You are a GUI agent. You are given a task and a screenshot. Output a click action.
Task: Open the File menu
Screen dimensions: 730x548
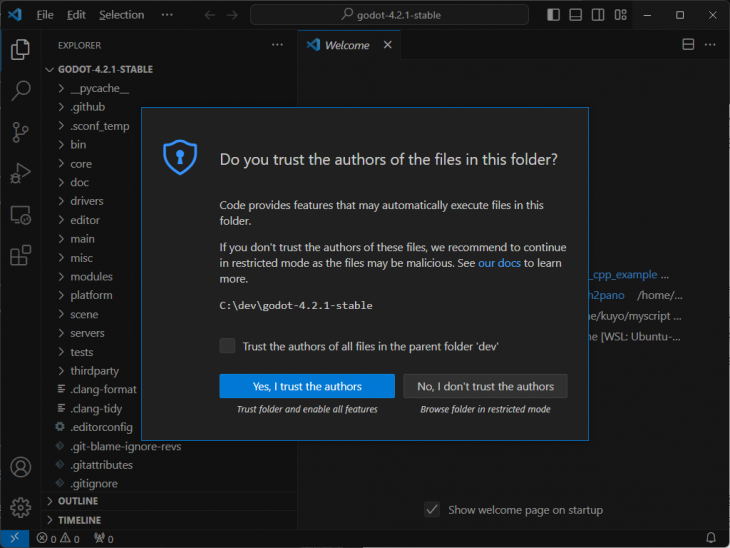(x=45, y=15)
